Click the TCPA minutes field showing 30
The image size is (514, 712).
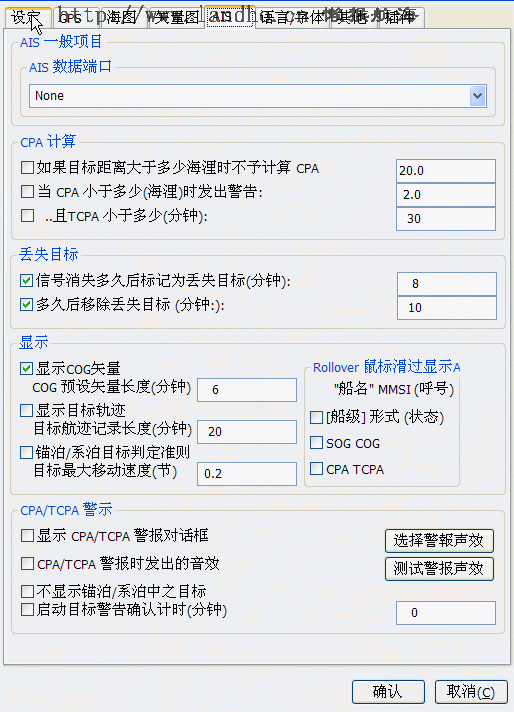click(x=445, y=219)
